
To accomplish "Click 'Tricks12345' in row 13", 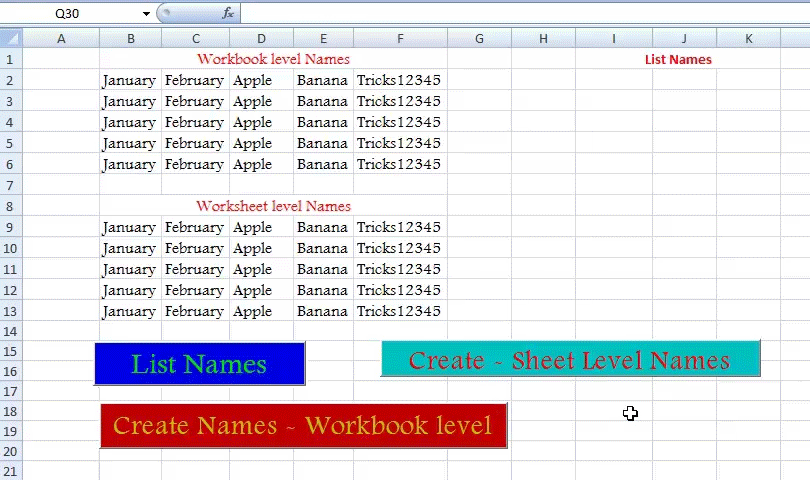I will pos(398,311).
